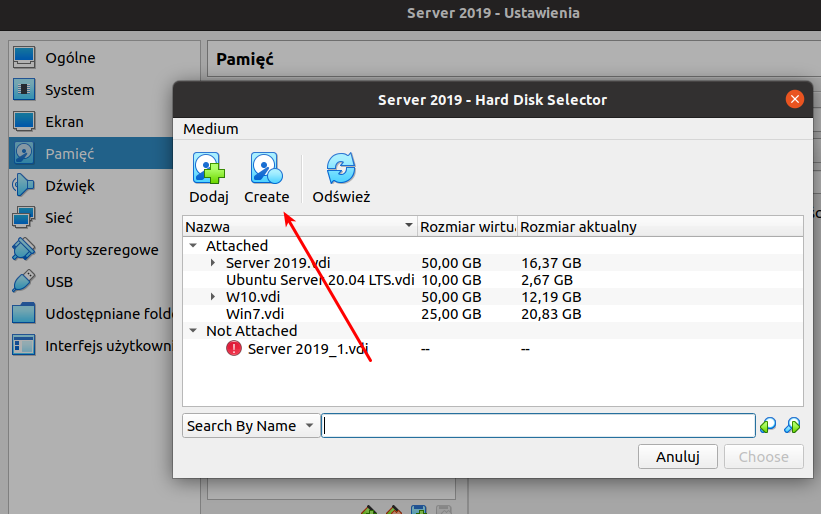Click the 10,00 GB virtual size cell
Viewport: 821px width, 514px height.
(451, 280)
